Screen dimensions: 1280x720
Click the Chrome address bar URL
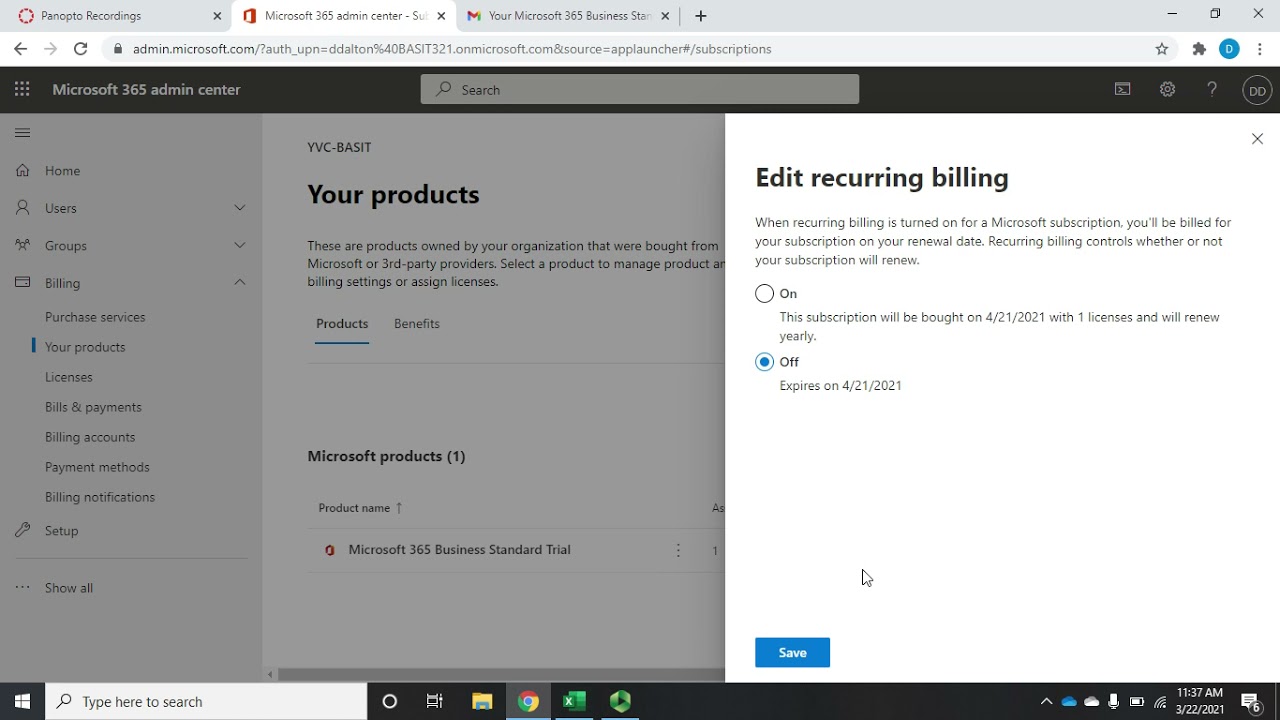[x=452, y=49]
